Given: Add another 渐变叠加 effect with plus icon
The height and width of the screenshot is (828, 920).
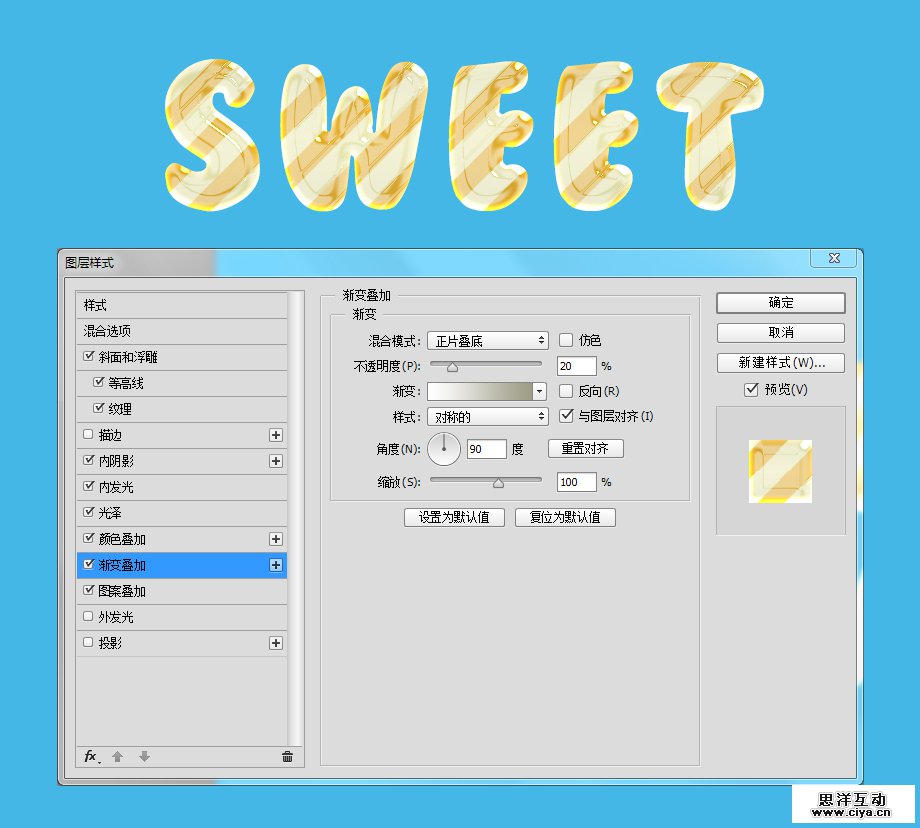Looking at the screenshot, I should tap(276, 565).
